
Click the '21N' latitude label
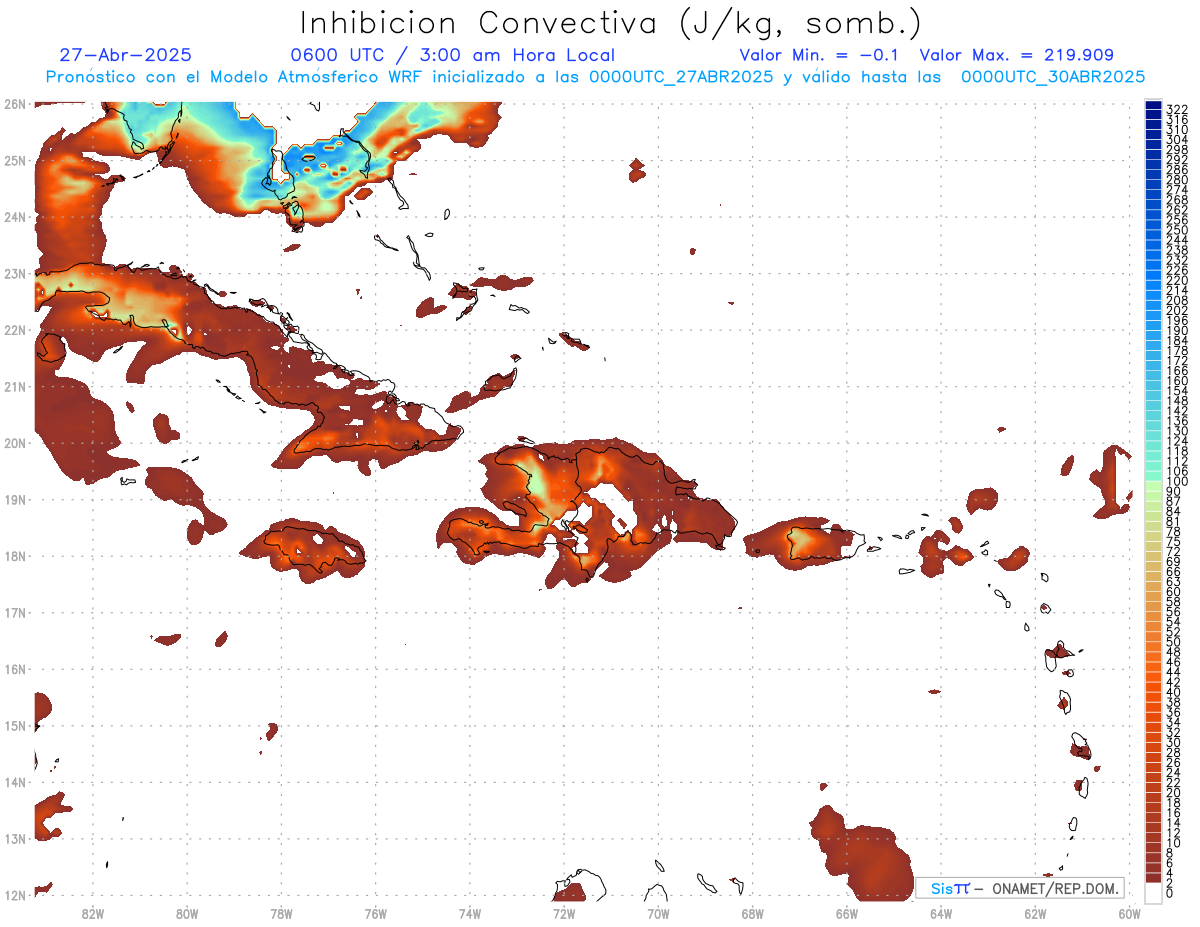click(x=15, y=386)
